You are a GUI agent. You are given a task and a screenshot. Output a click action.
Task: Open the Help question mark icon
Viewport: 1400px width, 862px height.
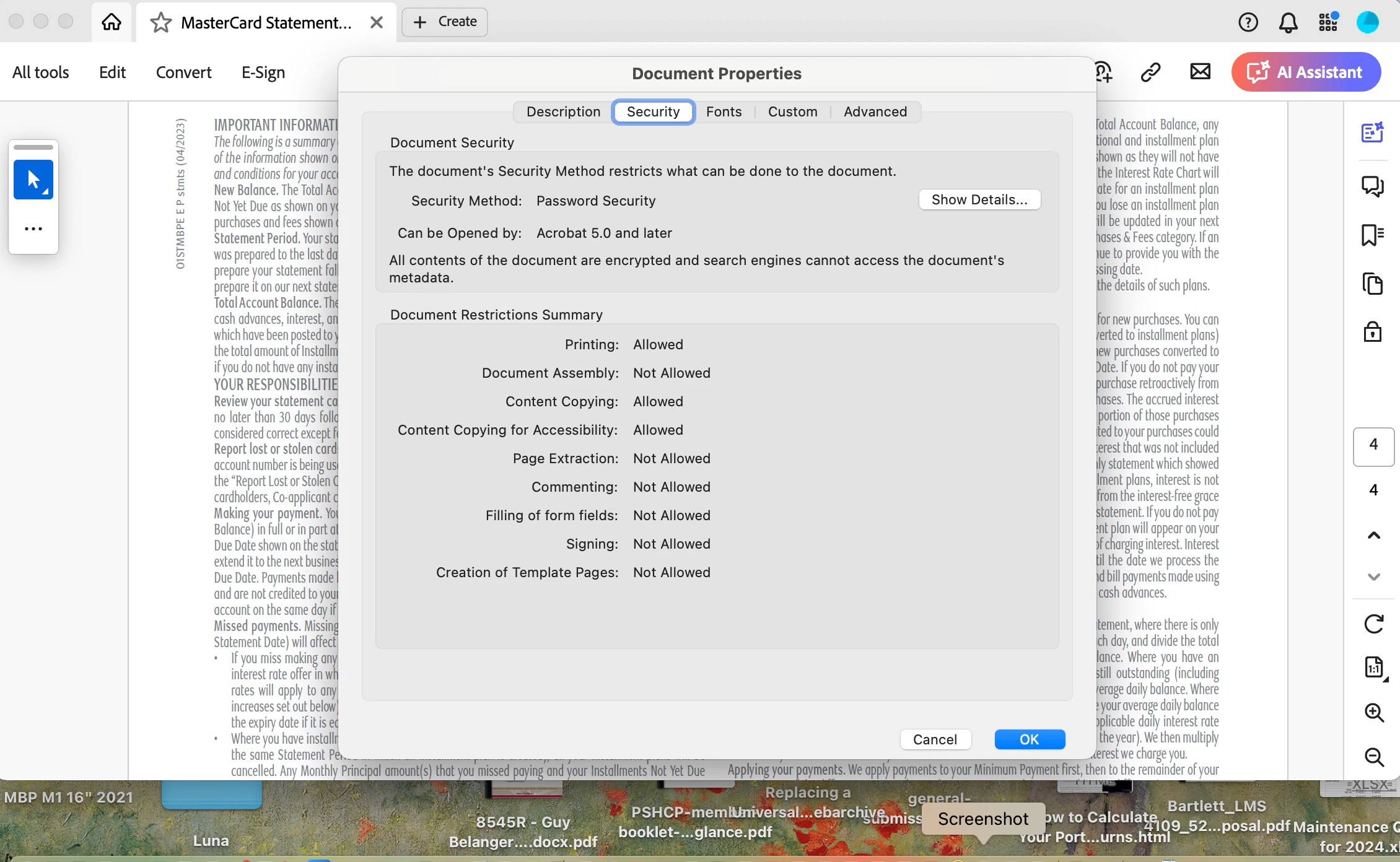tap(1248, 22)
